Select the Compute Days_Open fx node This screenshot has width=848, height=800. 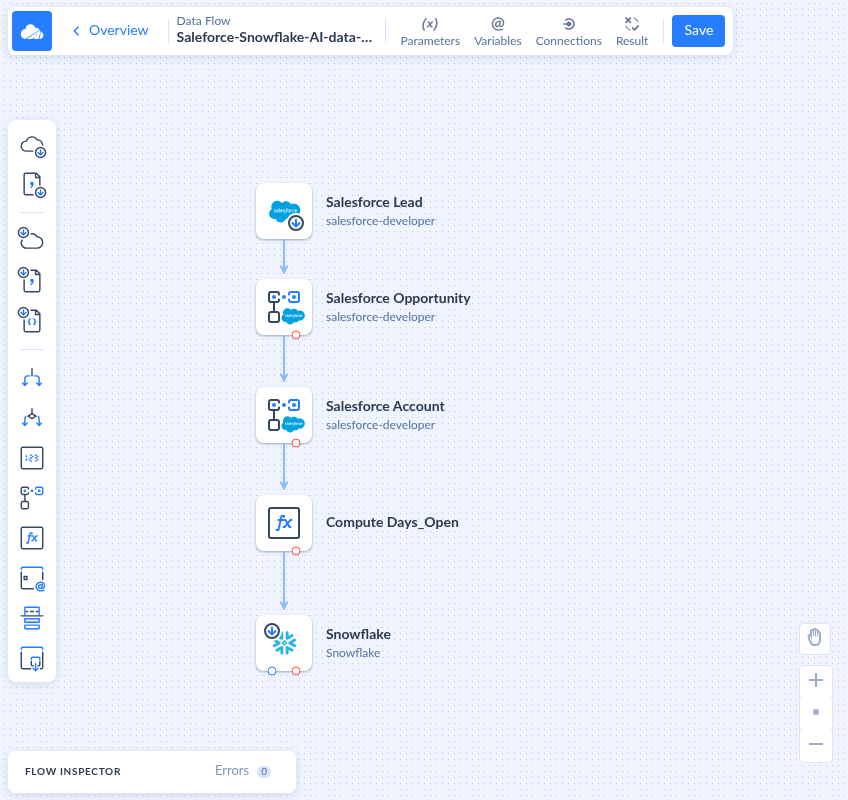tap(284, 523)
